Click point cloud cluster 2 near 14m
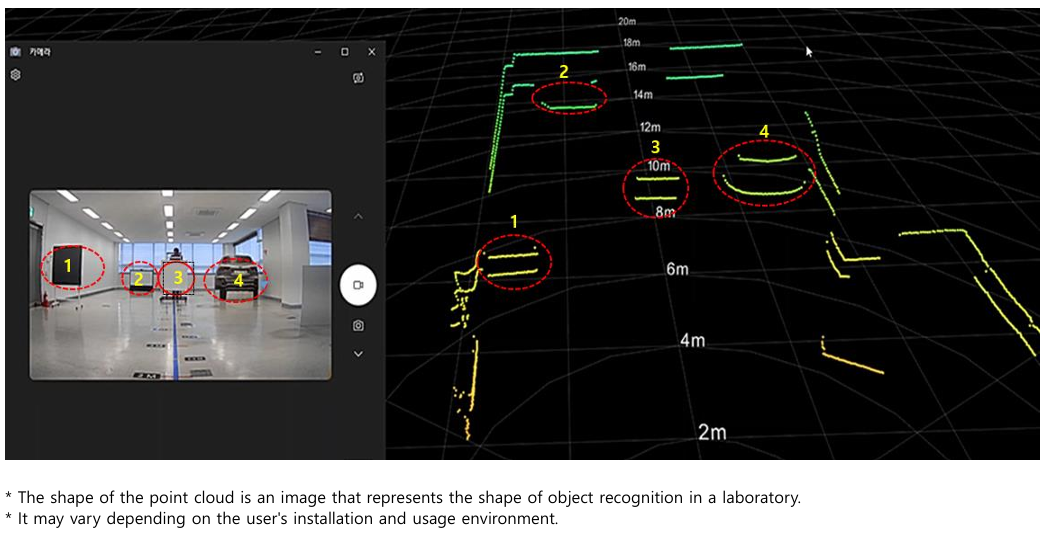The width and height of the screenshot is (1048, 540). [569, 97]
